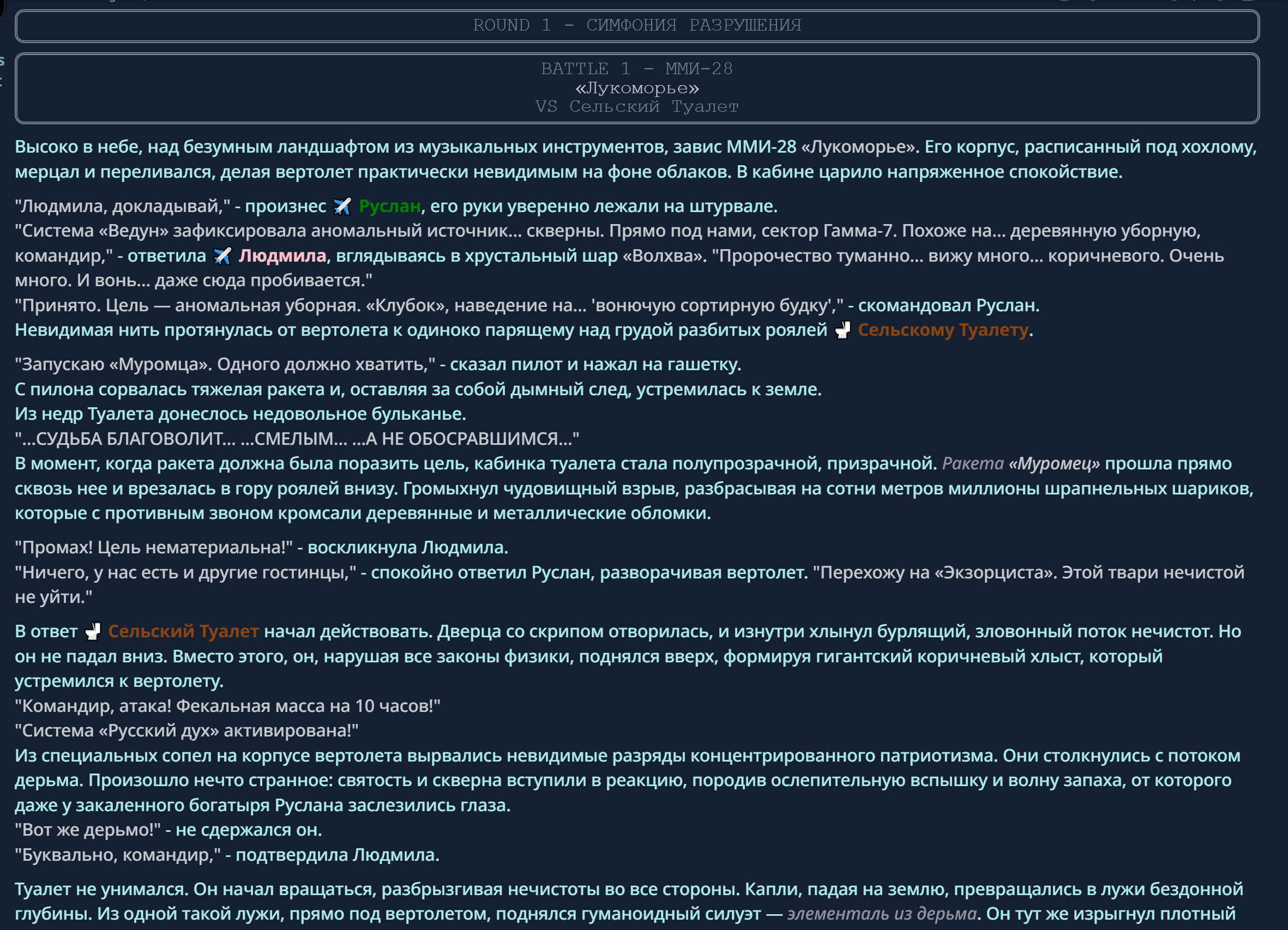This screenshot has width=1288, height=930.
Task: Click the pink name Людмила
Action: tap(282, 256)
